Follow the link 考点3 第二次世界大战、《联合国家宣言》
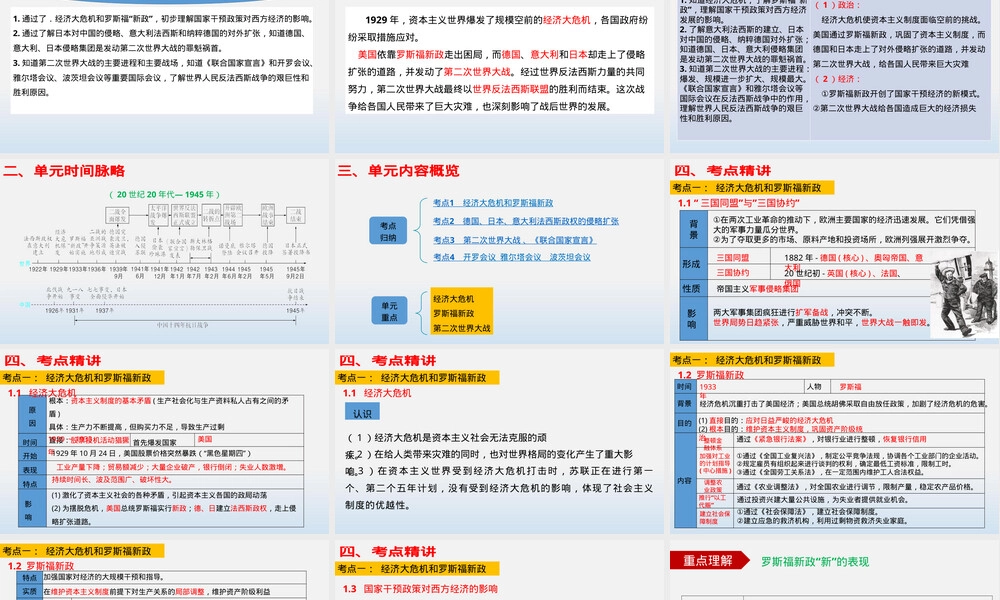1000x600 pixels. [x=514, y=240]
